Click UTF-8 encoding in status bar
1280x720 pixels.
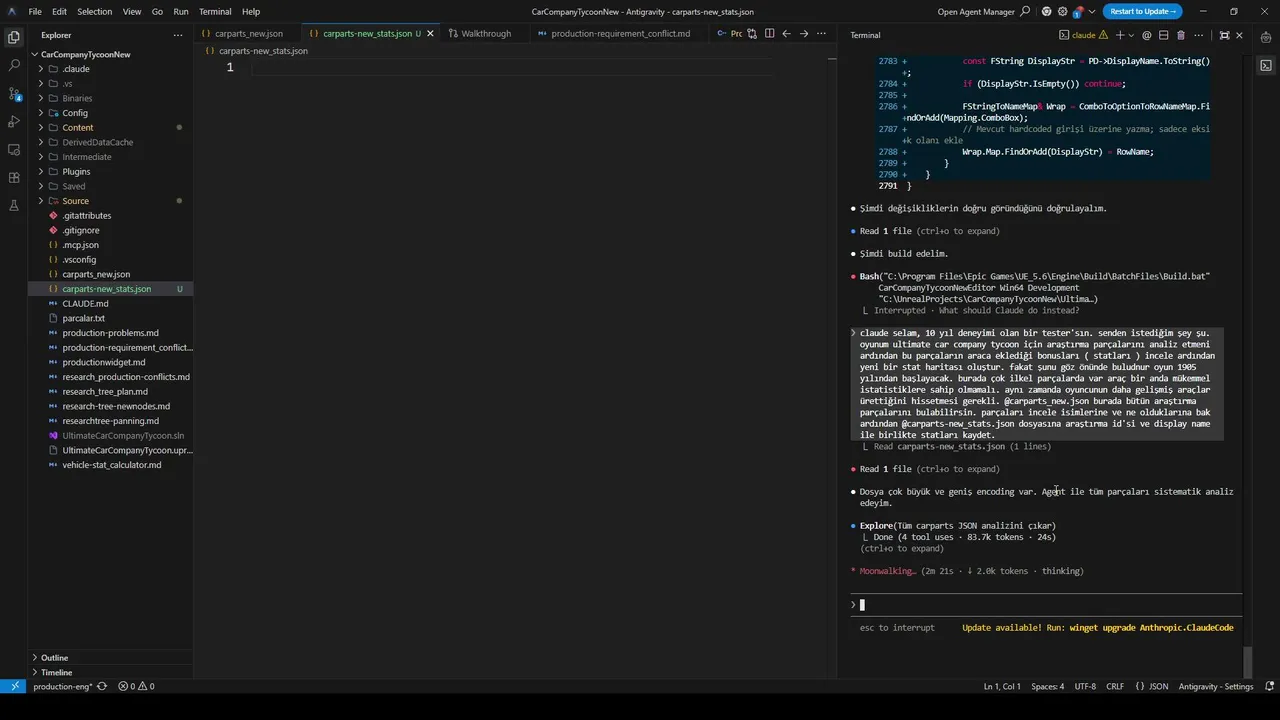(1085, 686)
